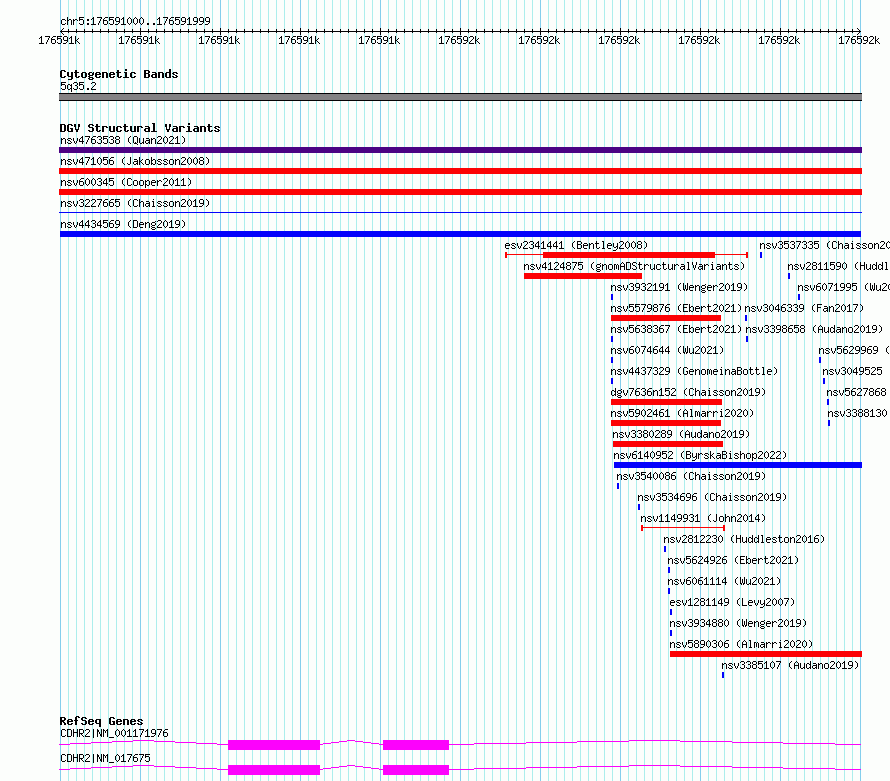
Task: Click the nsv4124875 (gnomADStructuralVariants) label
Action: (x=634, y=266)
